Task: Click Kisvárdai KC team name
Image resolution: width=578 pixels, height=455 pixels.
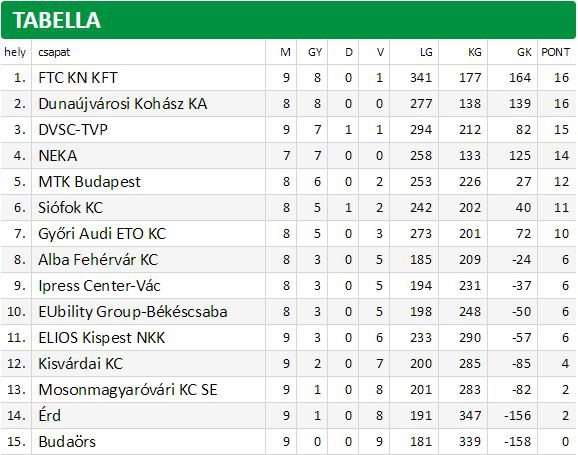Action: [80, 364]
